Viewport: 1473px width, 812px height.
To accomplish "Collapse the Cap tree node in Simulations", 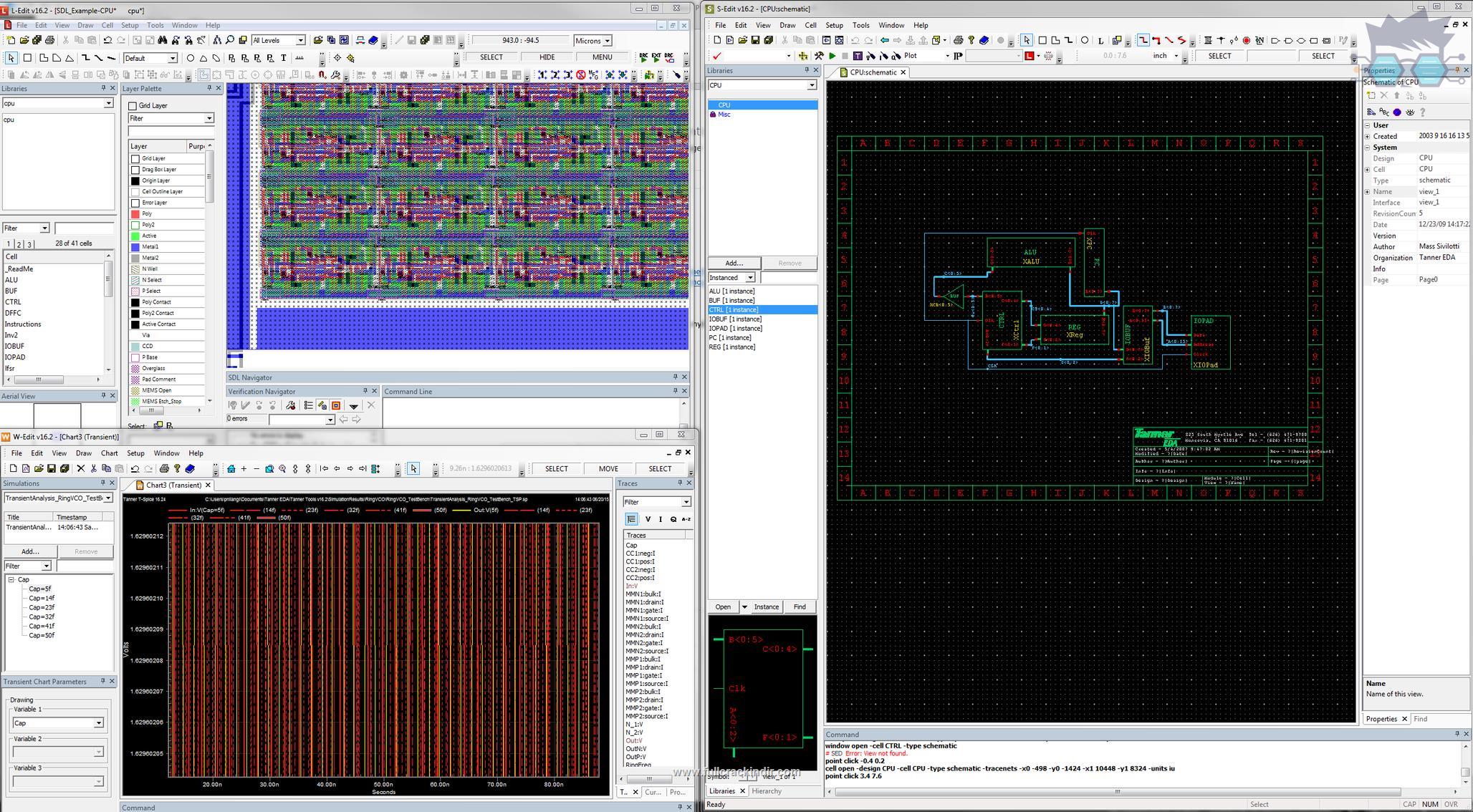I will point(11,580).
